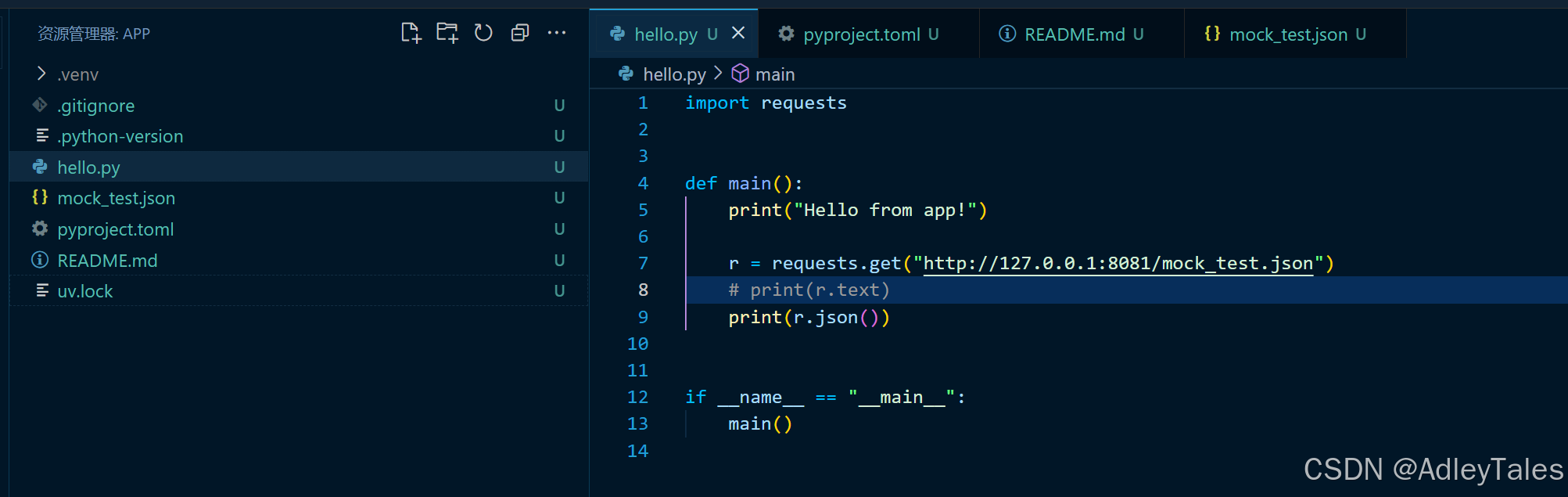Open the .python-version file
Viewport: 1568px width, 497px height.
coord(298,136)
